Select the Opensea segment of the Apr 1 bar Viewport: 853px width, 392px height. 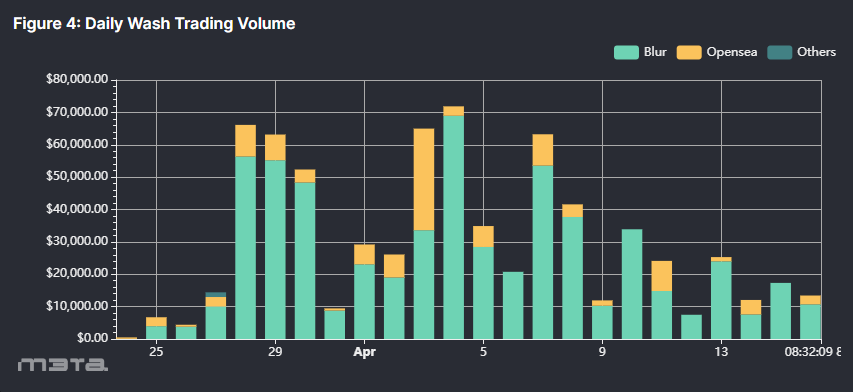(364, 254)
